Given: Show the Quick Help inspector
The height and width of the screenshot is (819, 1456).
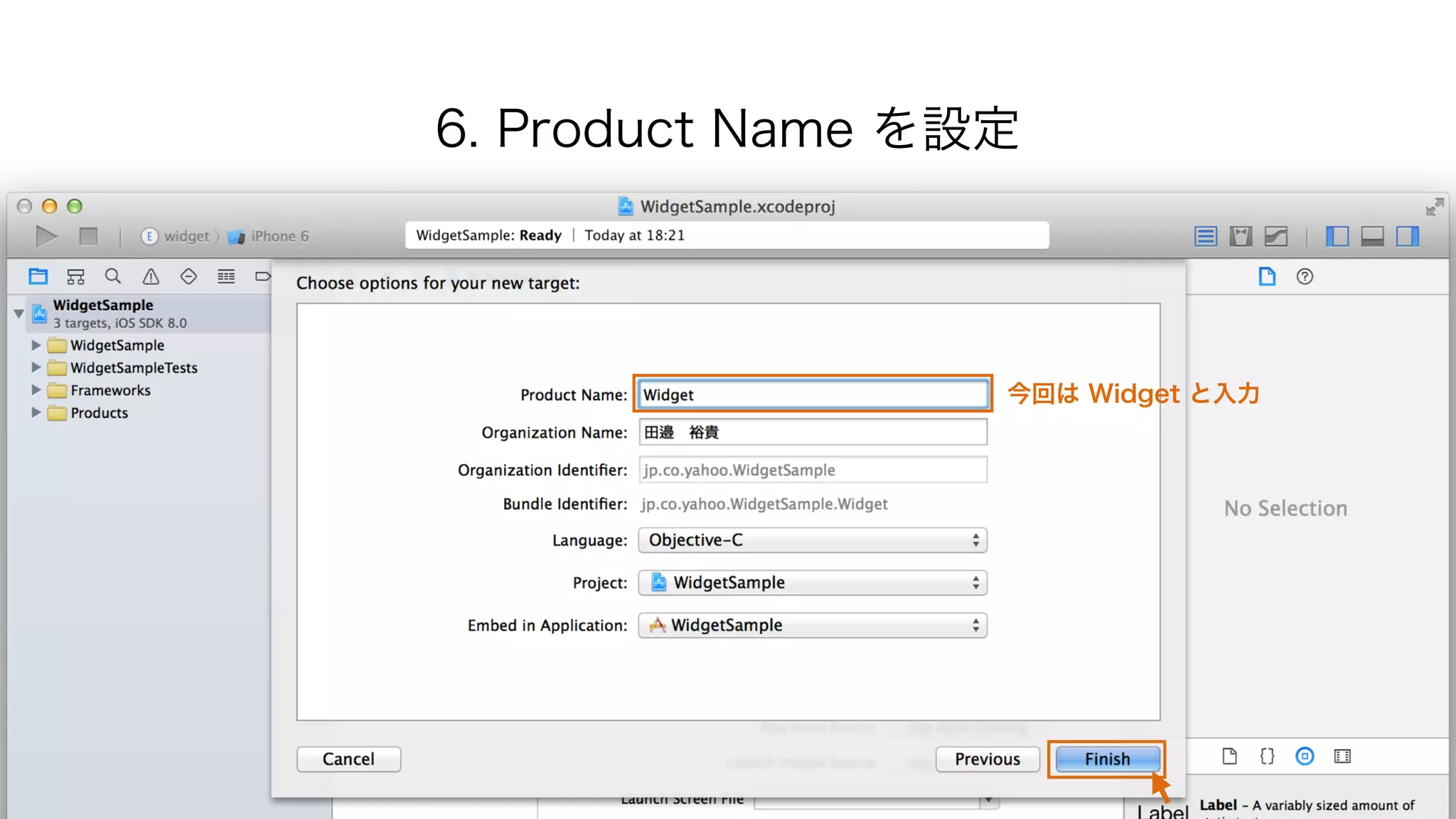Looking at the screenshot, I should point(1305,277).
